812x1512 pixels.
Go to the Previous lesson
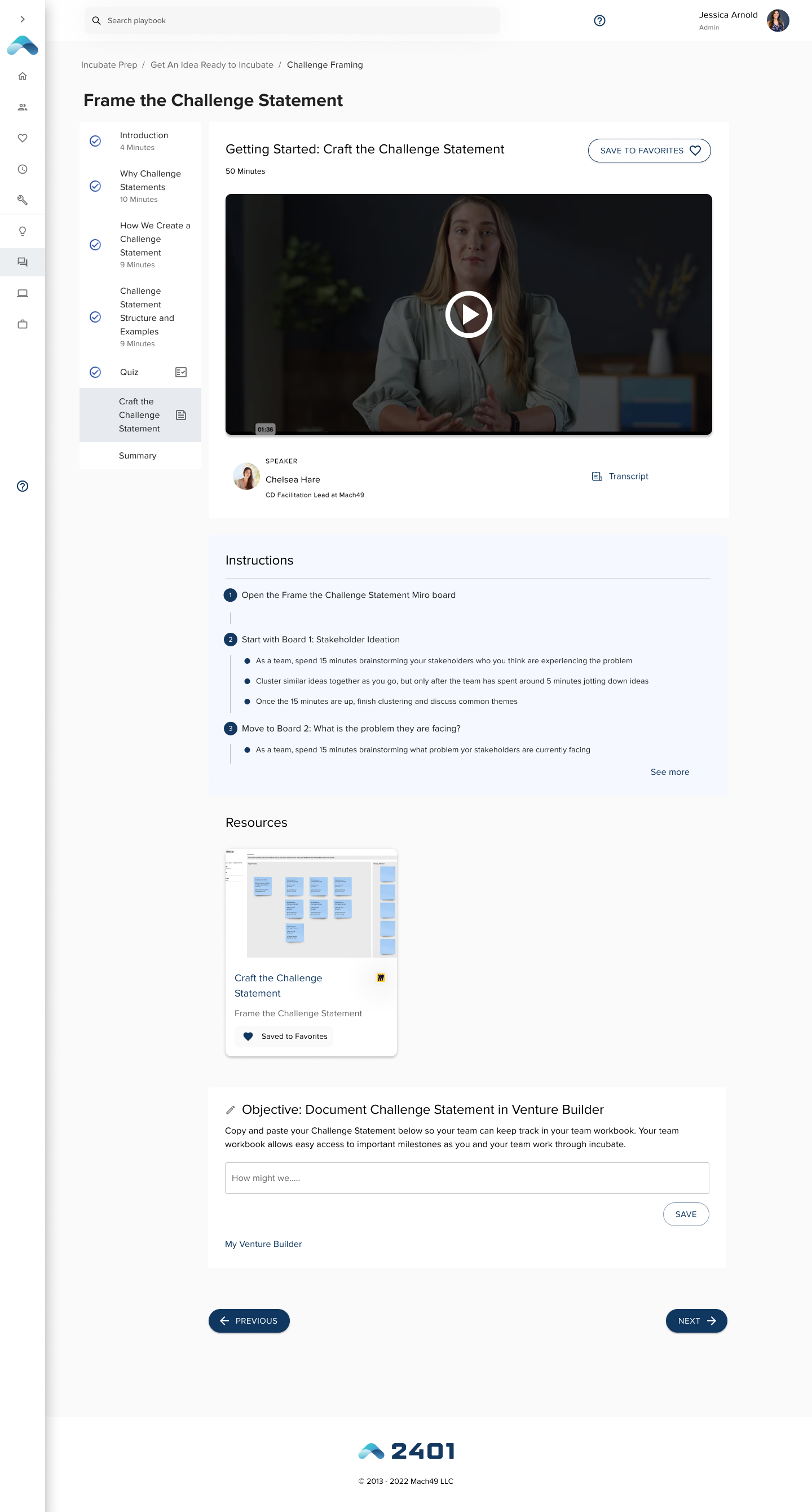click(249, 1321)
